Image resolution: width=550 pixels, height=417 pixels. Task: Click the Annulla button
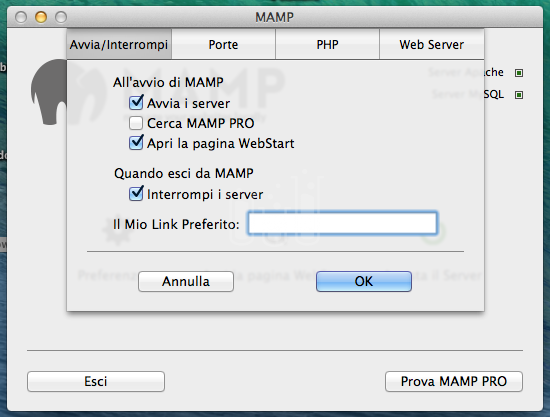186,281
